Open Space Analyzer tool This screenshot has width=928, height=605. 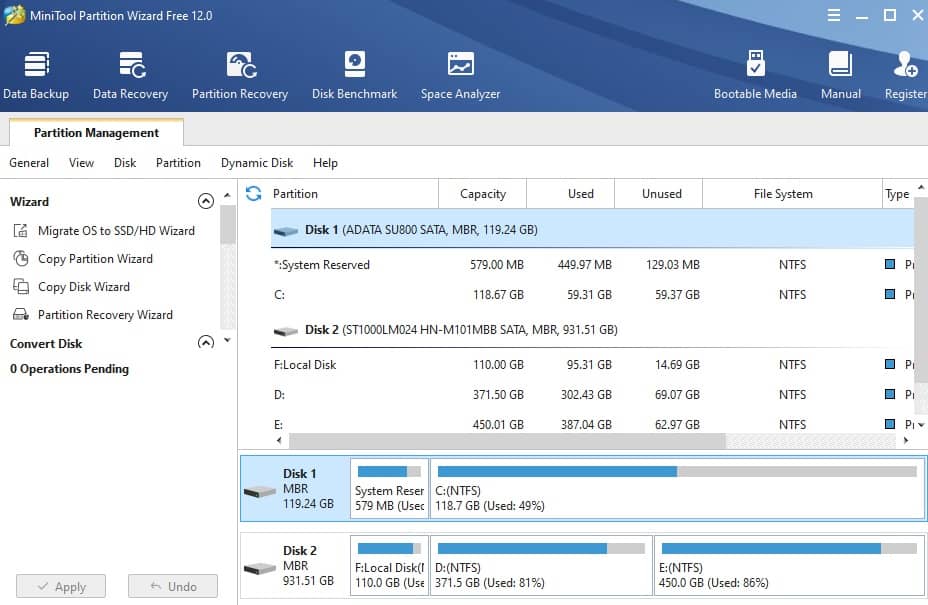pos(460,76)
